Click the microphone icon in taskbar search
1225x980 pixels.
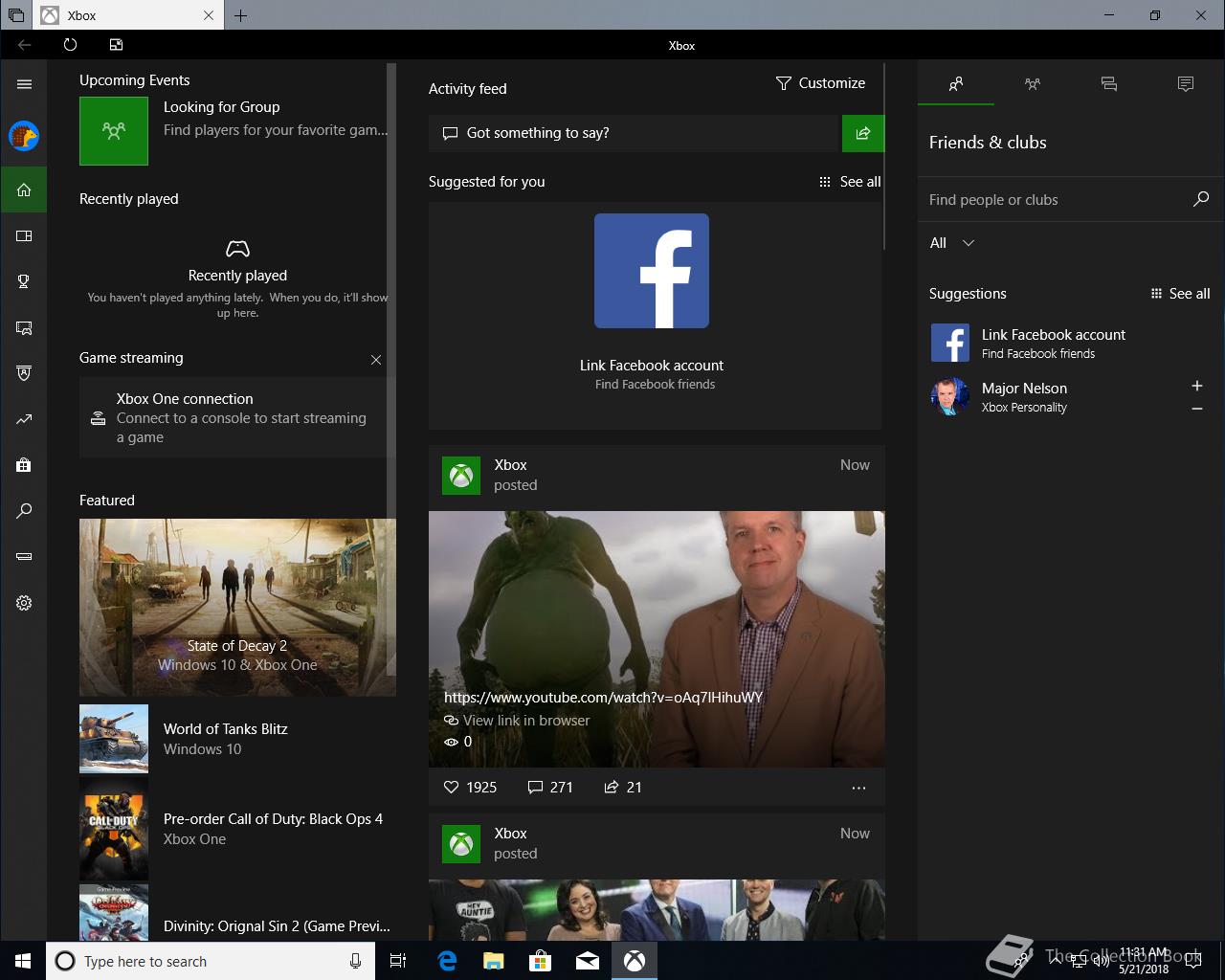point(355,961)
